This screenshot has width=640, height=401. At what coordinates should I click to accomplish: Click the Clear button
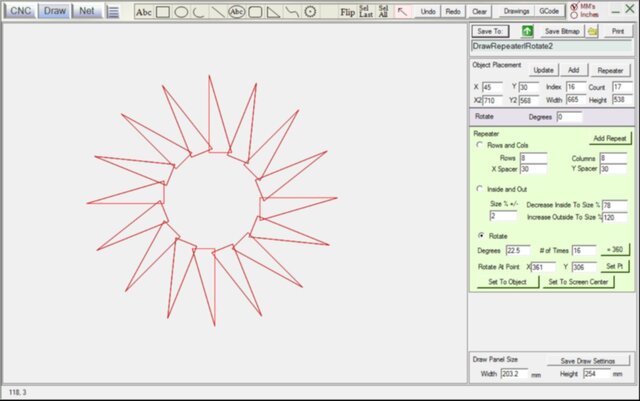[x=479, y=11]
